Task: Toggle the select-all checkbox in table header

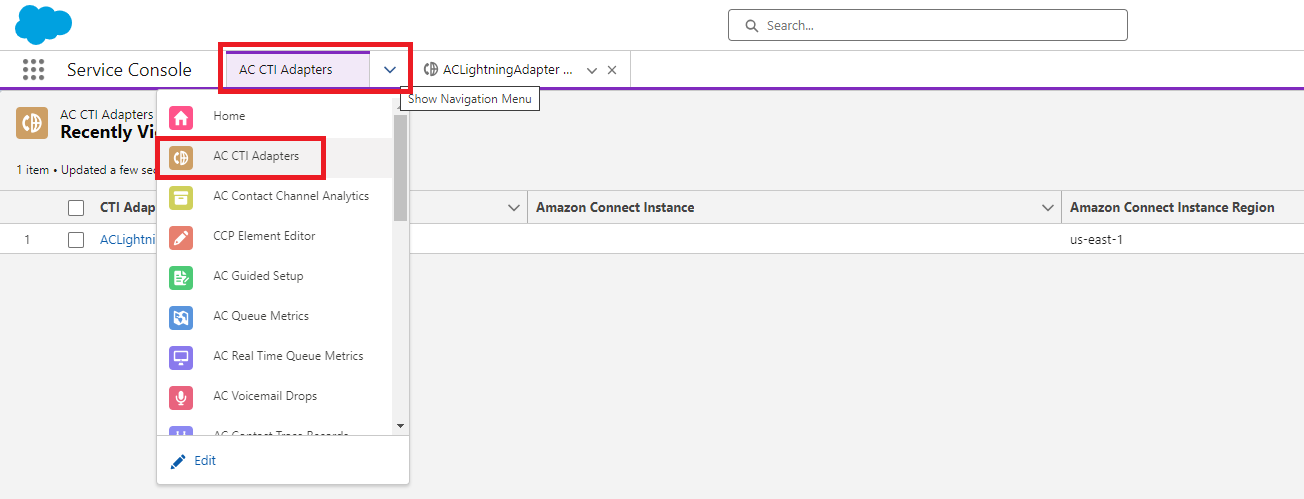Action: (76, 208)
